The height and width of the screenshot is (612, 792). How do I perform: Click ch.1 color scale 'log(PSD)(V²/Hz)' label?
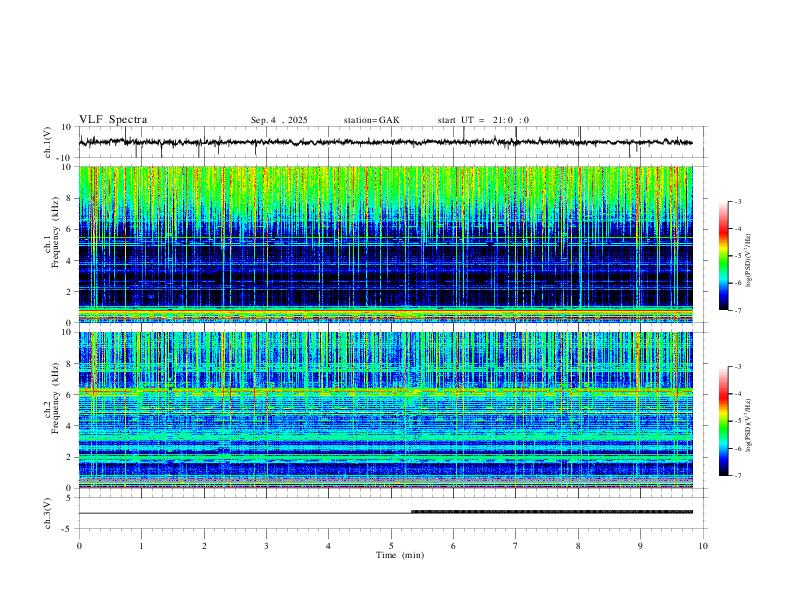pos(749,261)
